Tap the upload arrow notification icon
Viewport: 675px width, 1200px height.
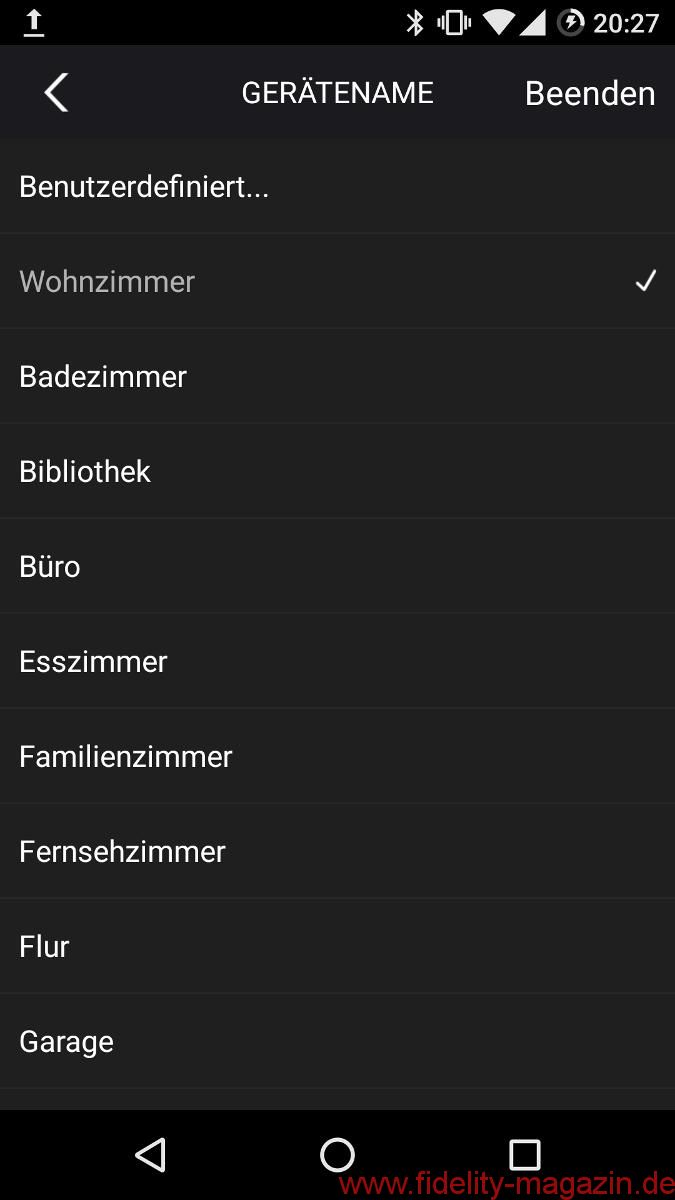(x=34, y=22)
